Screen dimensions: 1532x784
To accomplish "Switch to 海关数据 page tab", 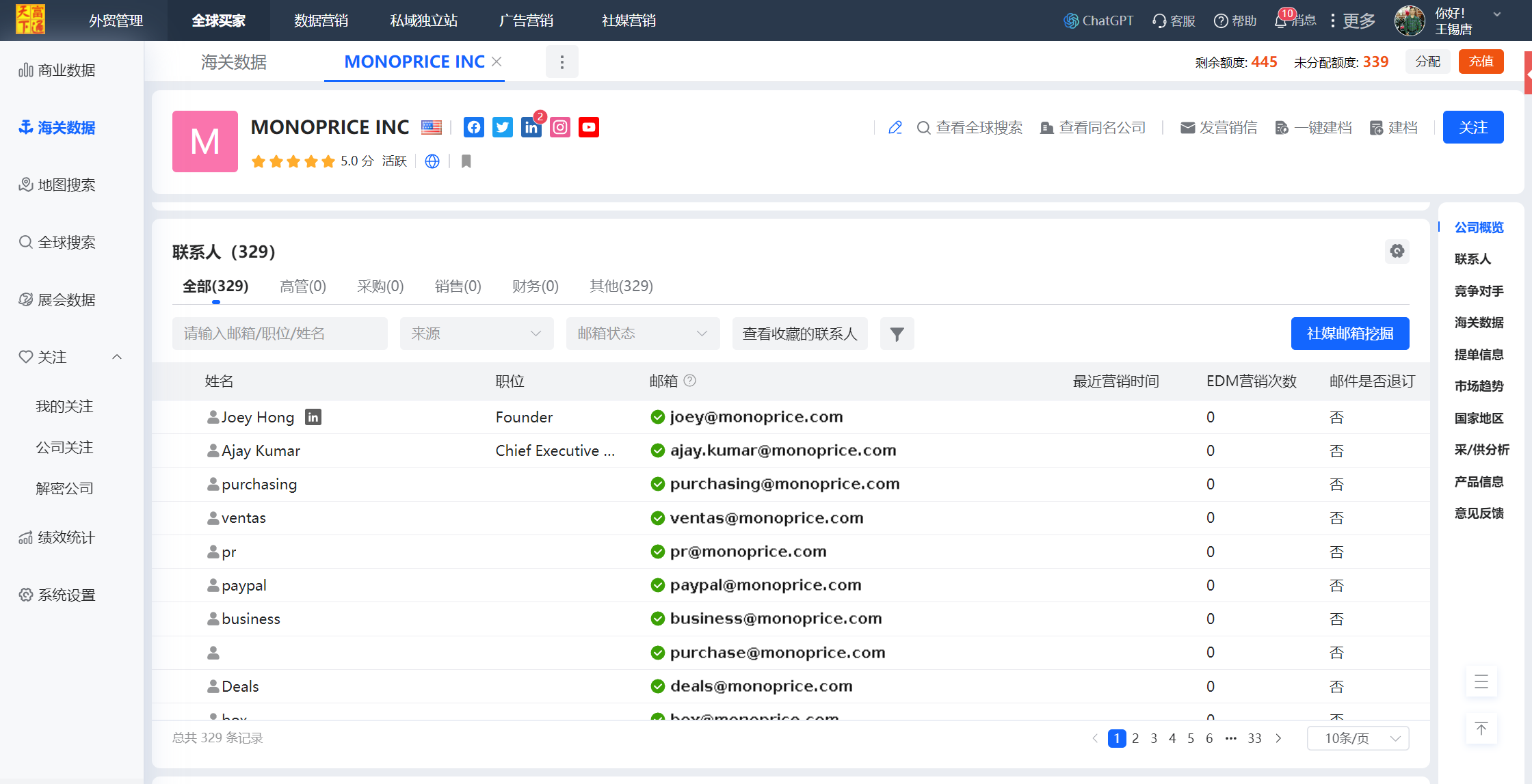I will 234,62.
